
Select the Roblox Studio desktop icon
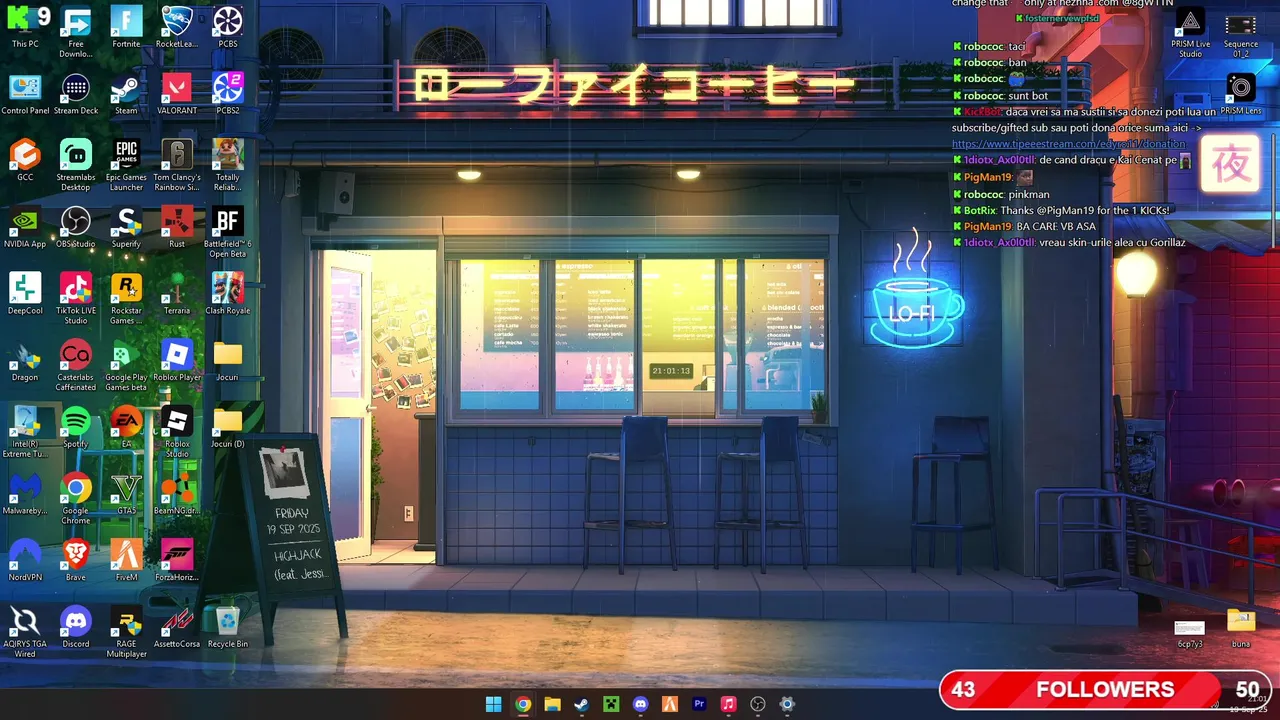(x=177, y=433)
